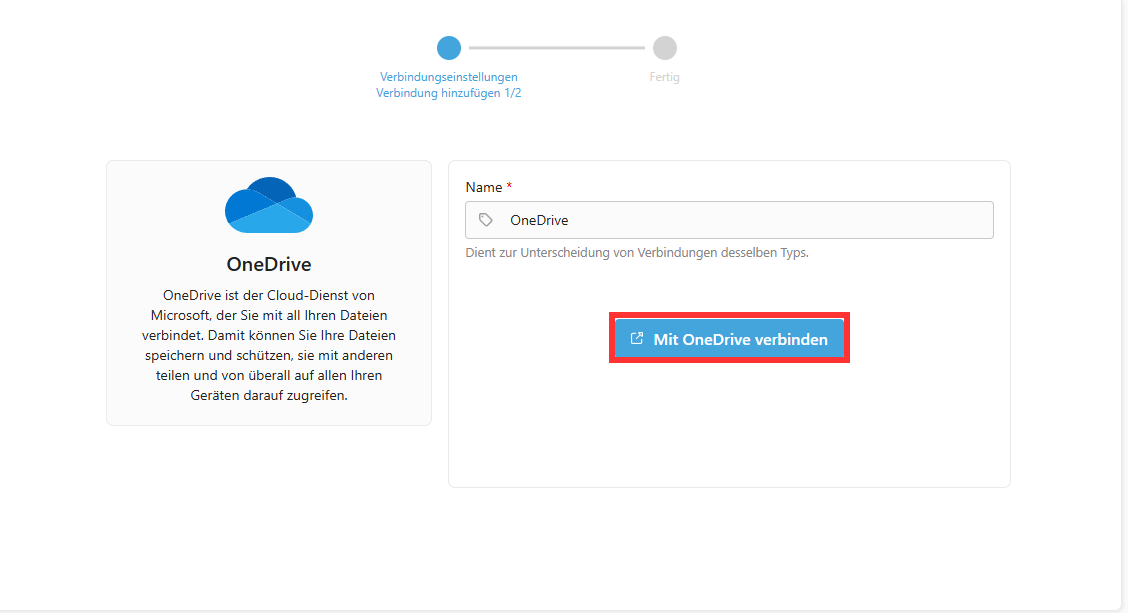Click the tag icon in the Name field
The width and height of the screenshot is (1128, 613).
(x=486, y=220)
